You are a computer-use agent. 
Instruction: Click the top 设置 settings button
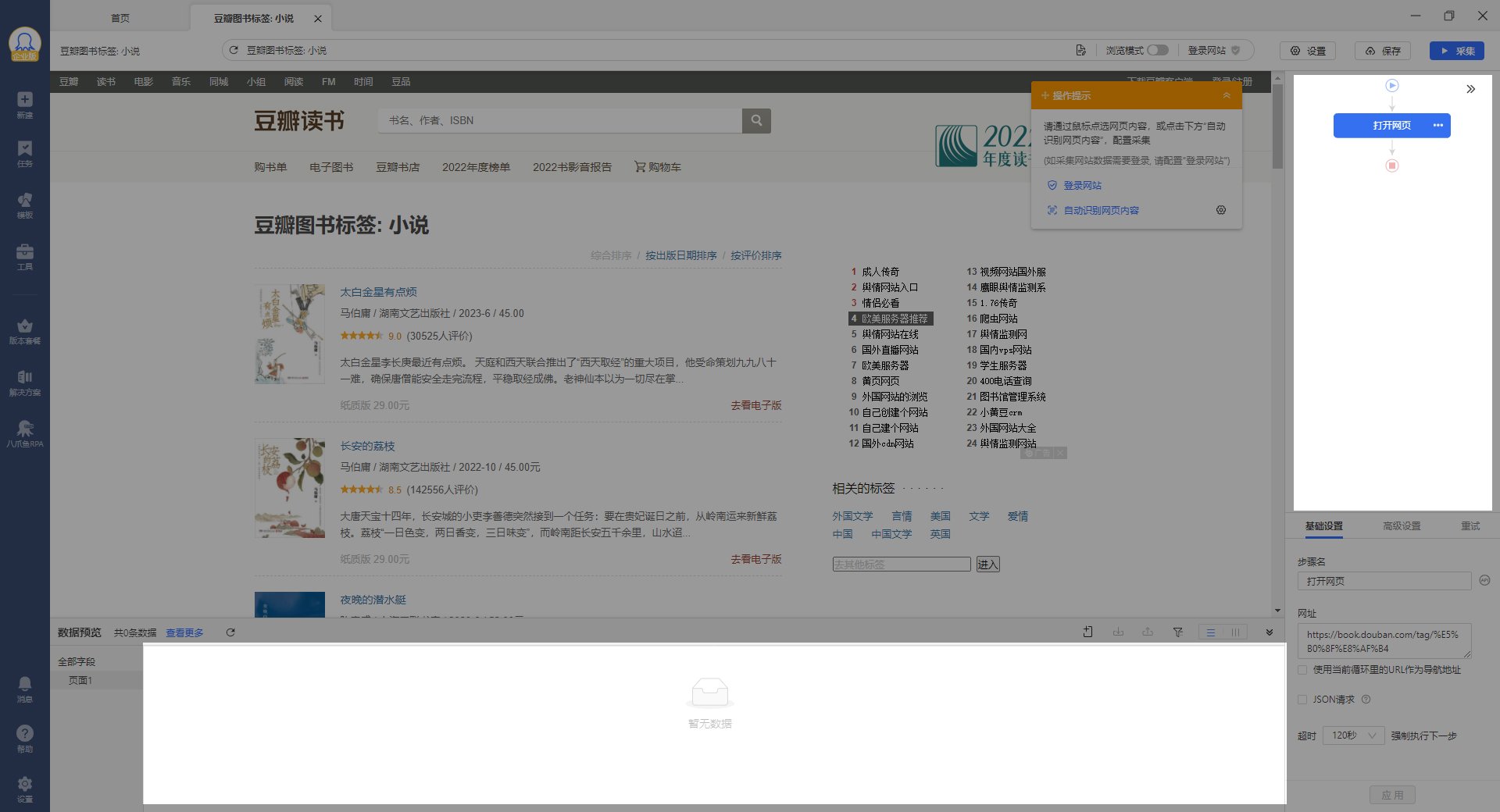click(1308, 51)
